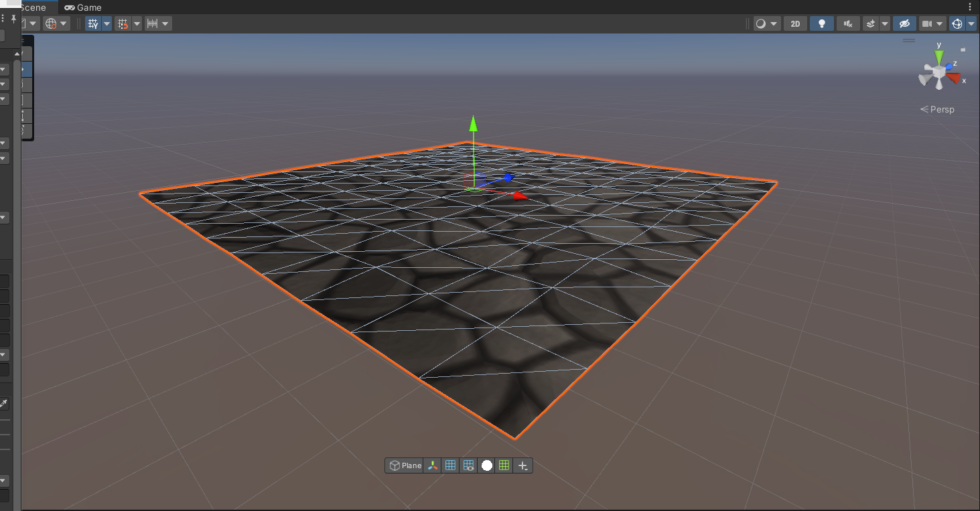Image resolution: width=980 pixels, height=511 pixels.
Task: Click the plus-minus icon in overlay toolbar
Action: click(x=522, y=465)
